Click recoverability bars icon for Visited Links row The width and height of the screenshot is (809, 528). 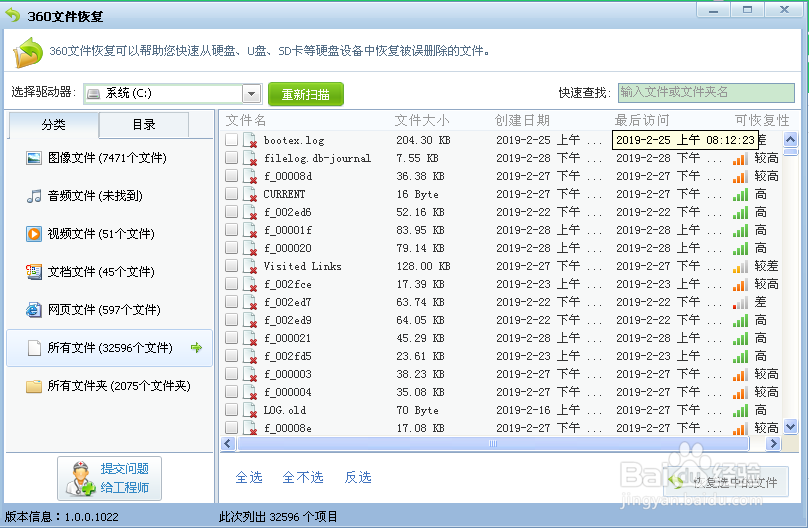(740, 266)
